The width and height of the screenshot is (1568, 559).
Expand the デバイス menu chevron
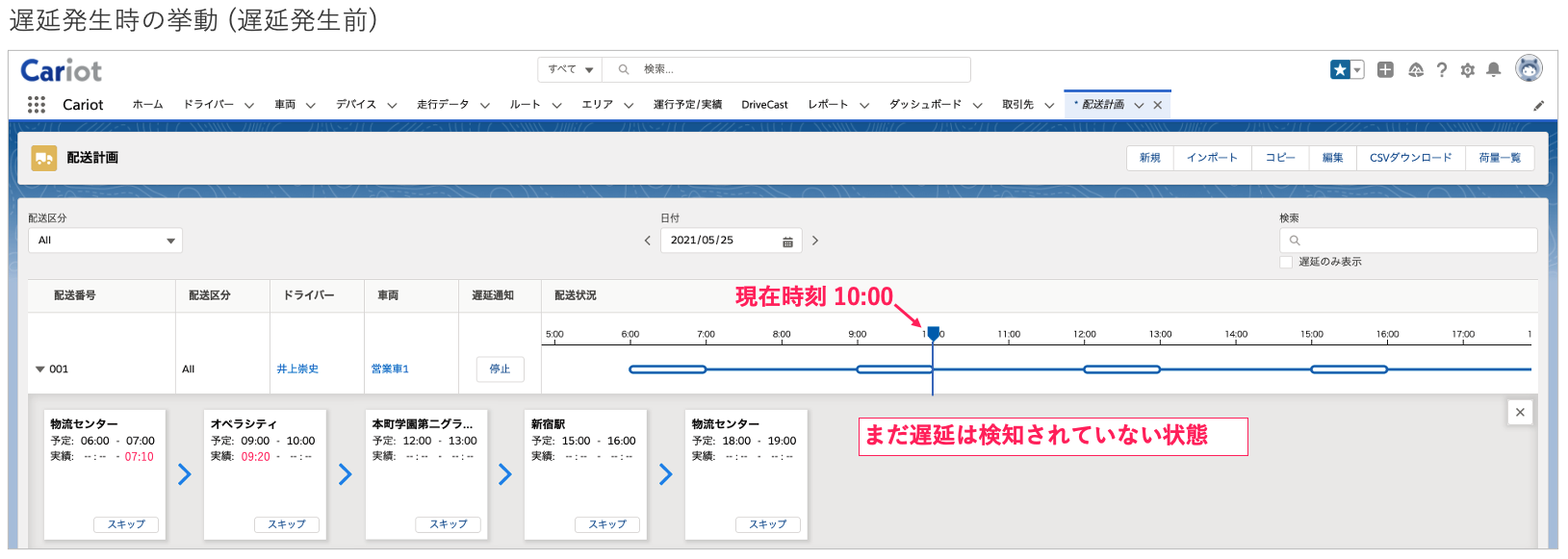pyautogui.click(x=392, y=106)
